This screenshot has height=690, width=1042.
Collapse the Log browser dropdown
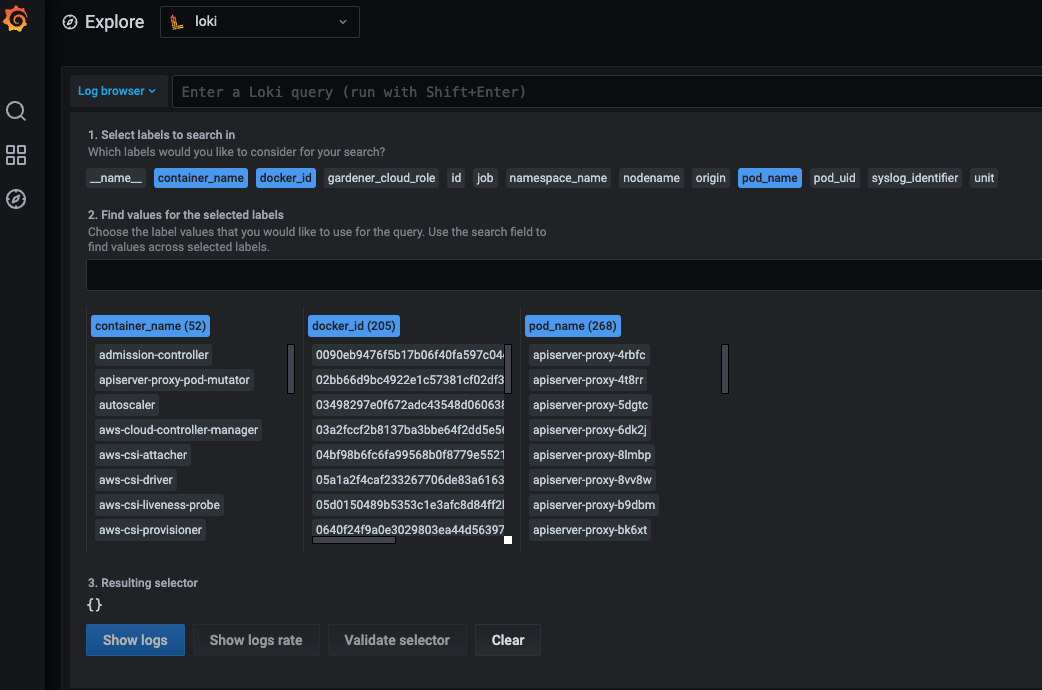(117, 91)
